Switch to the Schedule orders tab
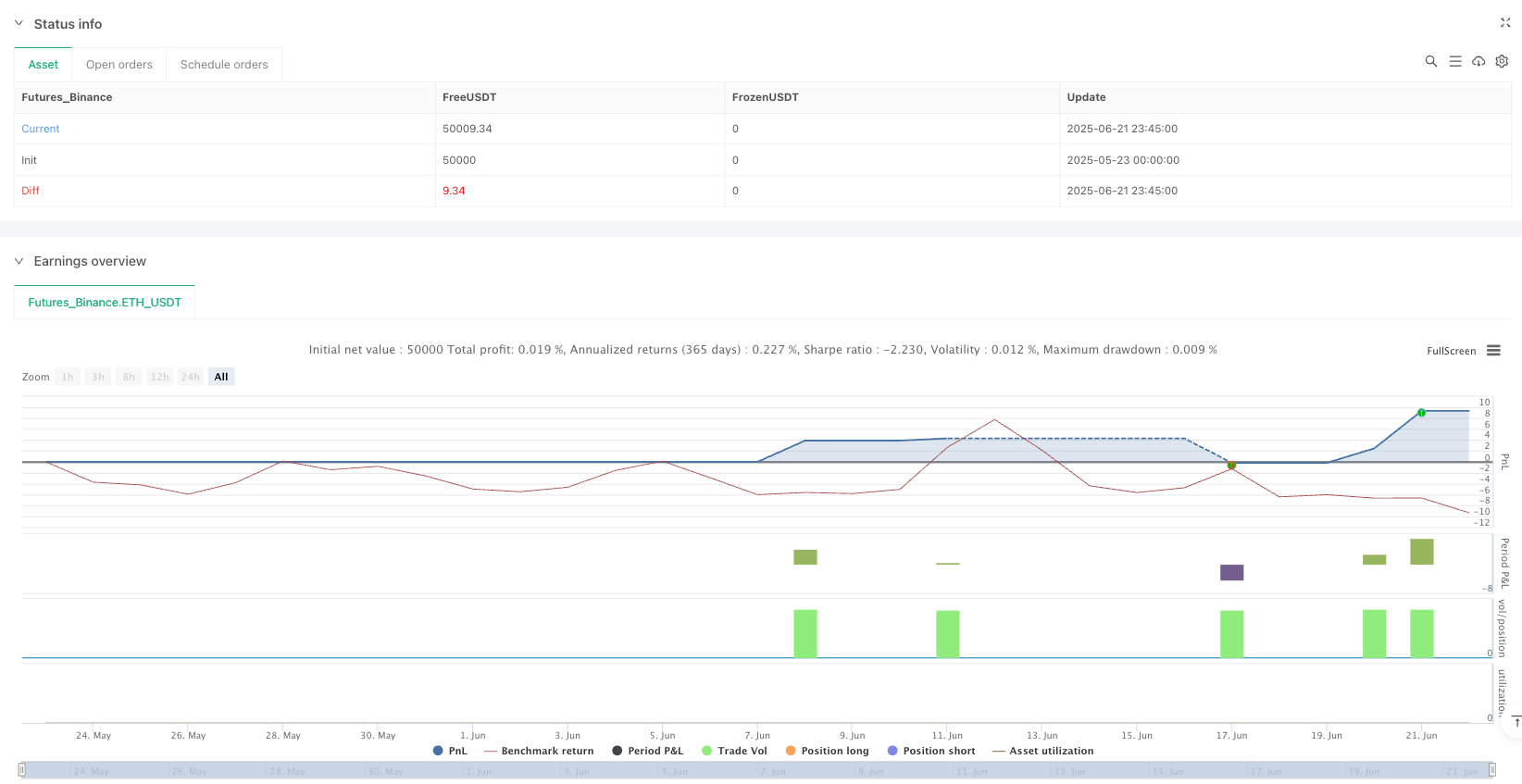Image resolution: width=1522 pixels, height=784 pixels. coord(224,65)
